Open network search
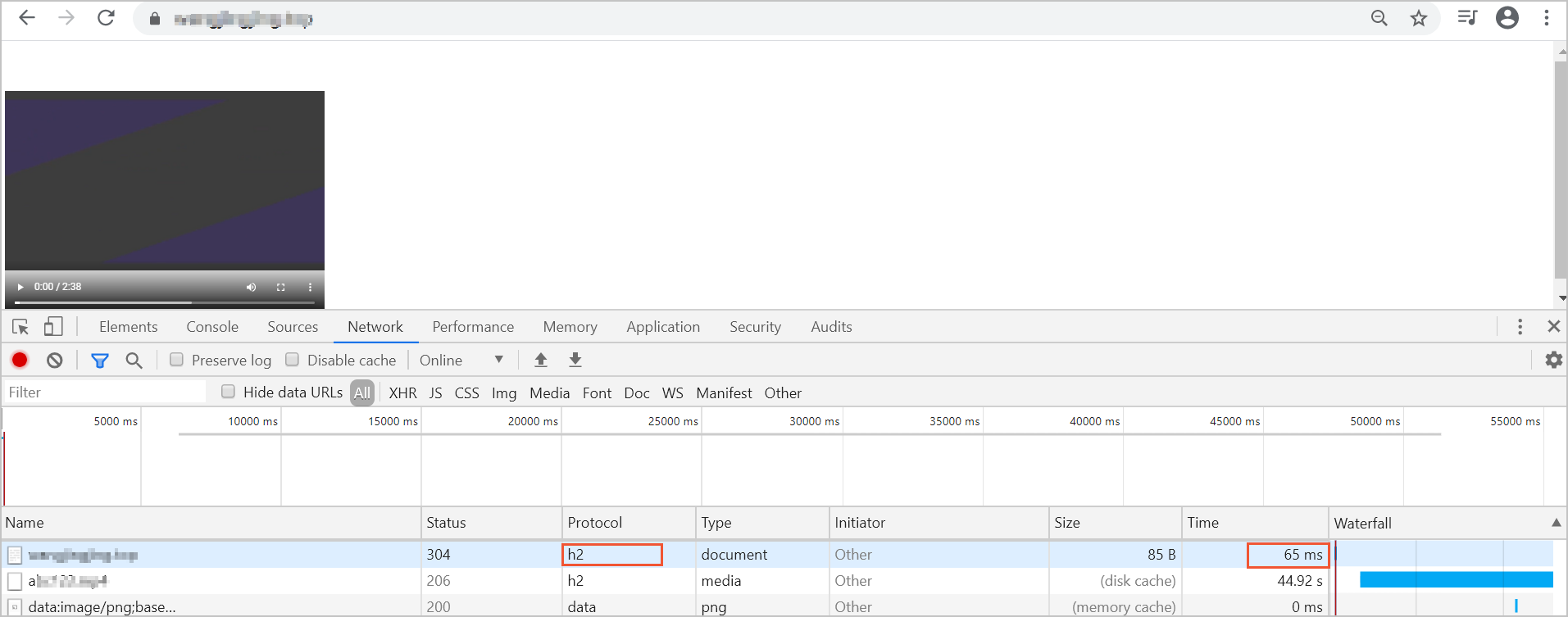This screenshot has height=617, width=1568. tap(134, 360)
